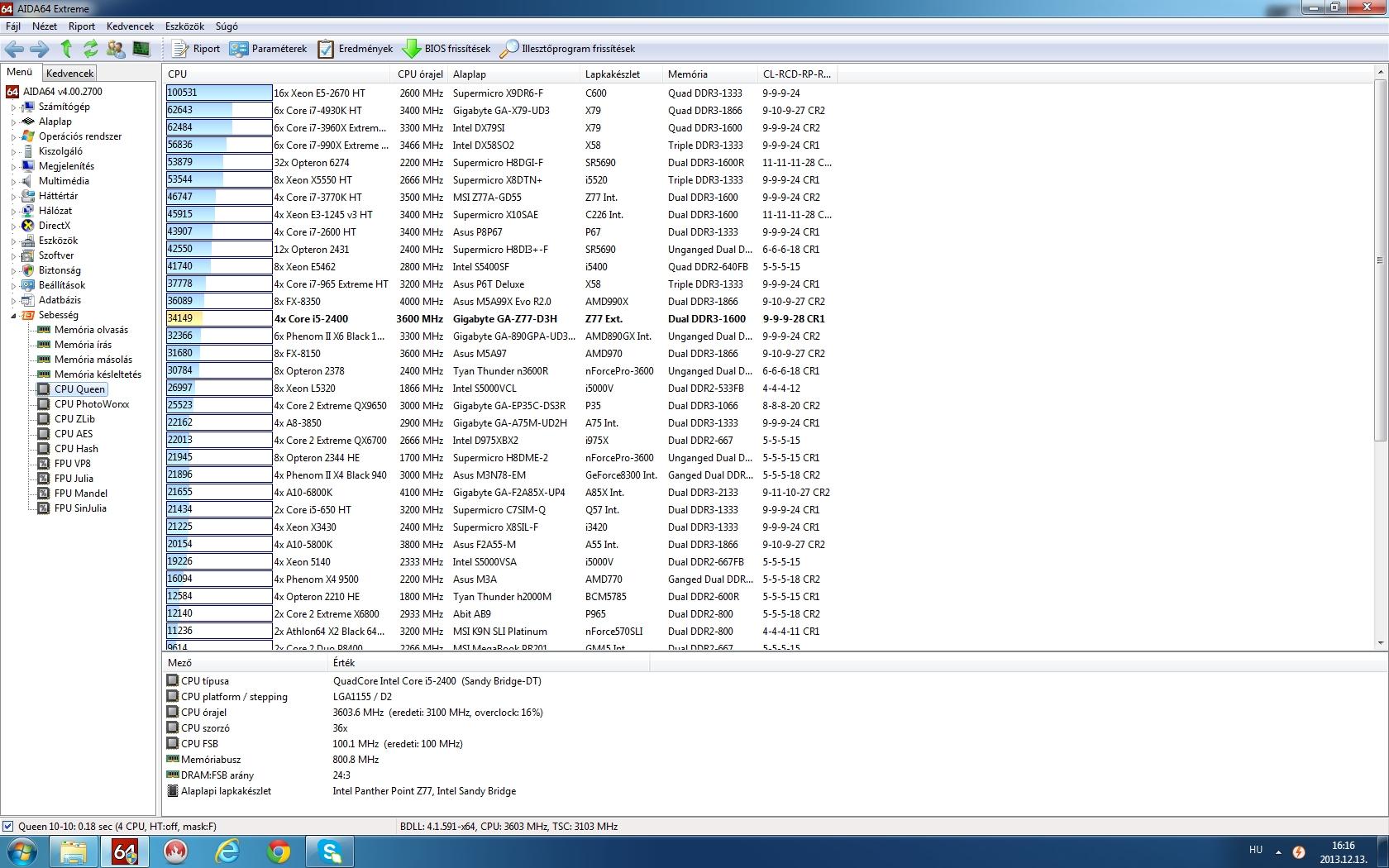The image size is (1389, 868).
Task: Open Windows Explorer from the taskbar
Action: [73, 851]
